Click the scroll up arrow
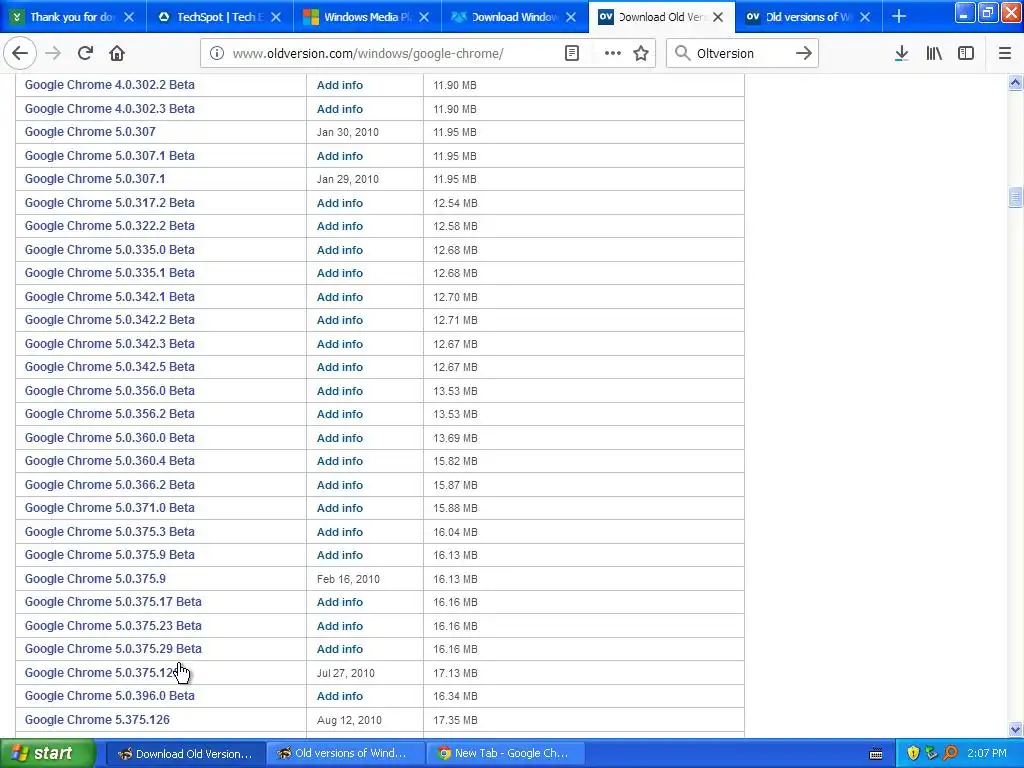Image resolution: width=1024 pixels, height=768 pixels. (1015, 82)
